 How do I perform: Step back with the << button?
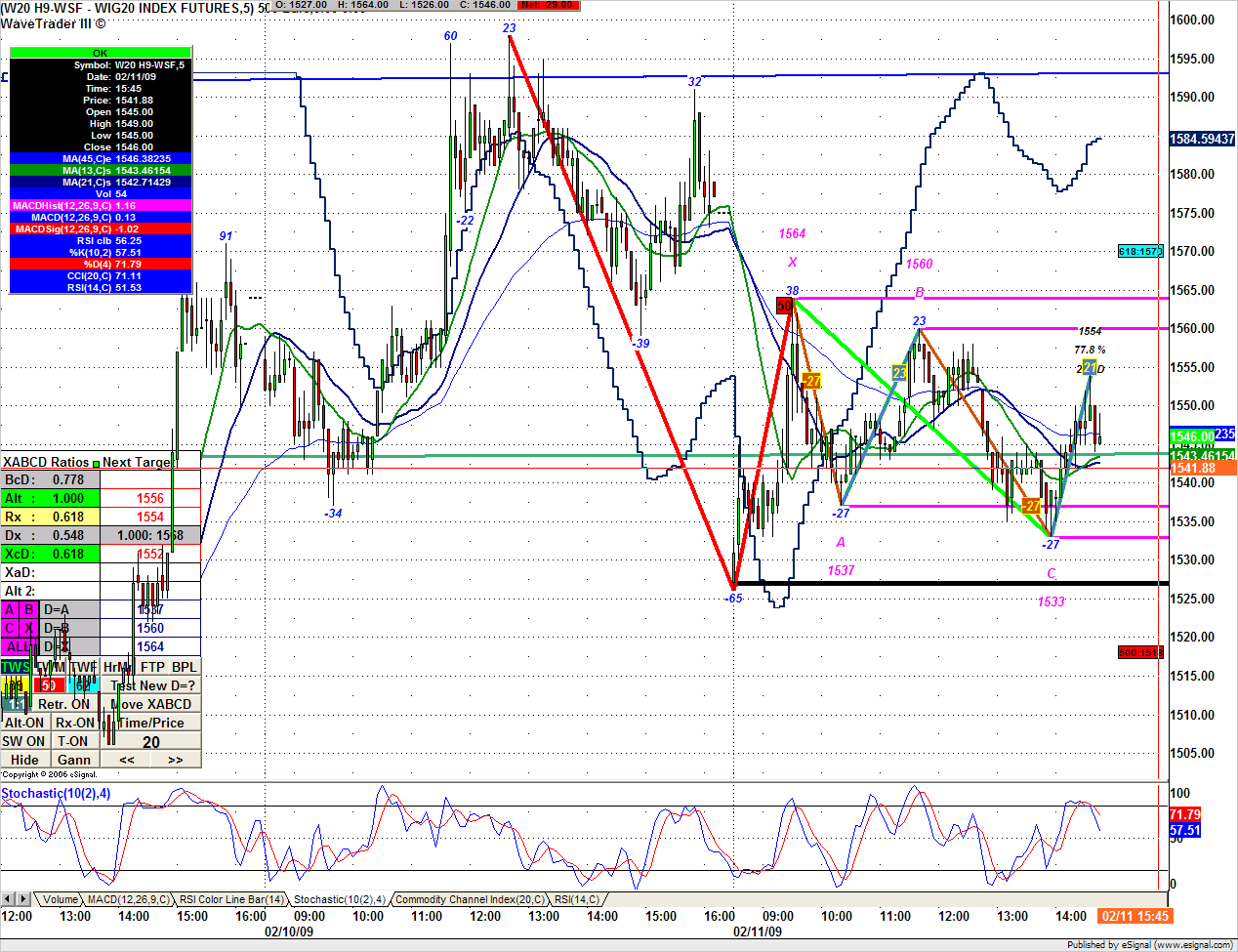click(x=127, y=760)
